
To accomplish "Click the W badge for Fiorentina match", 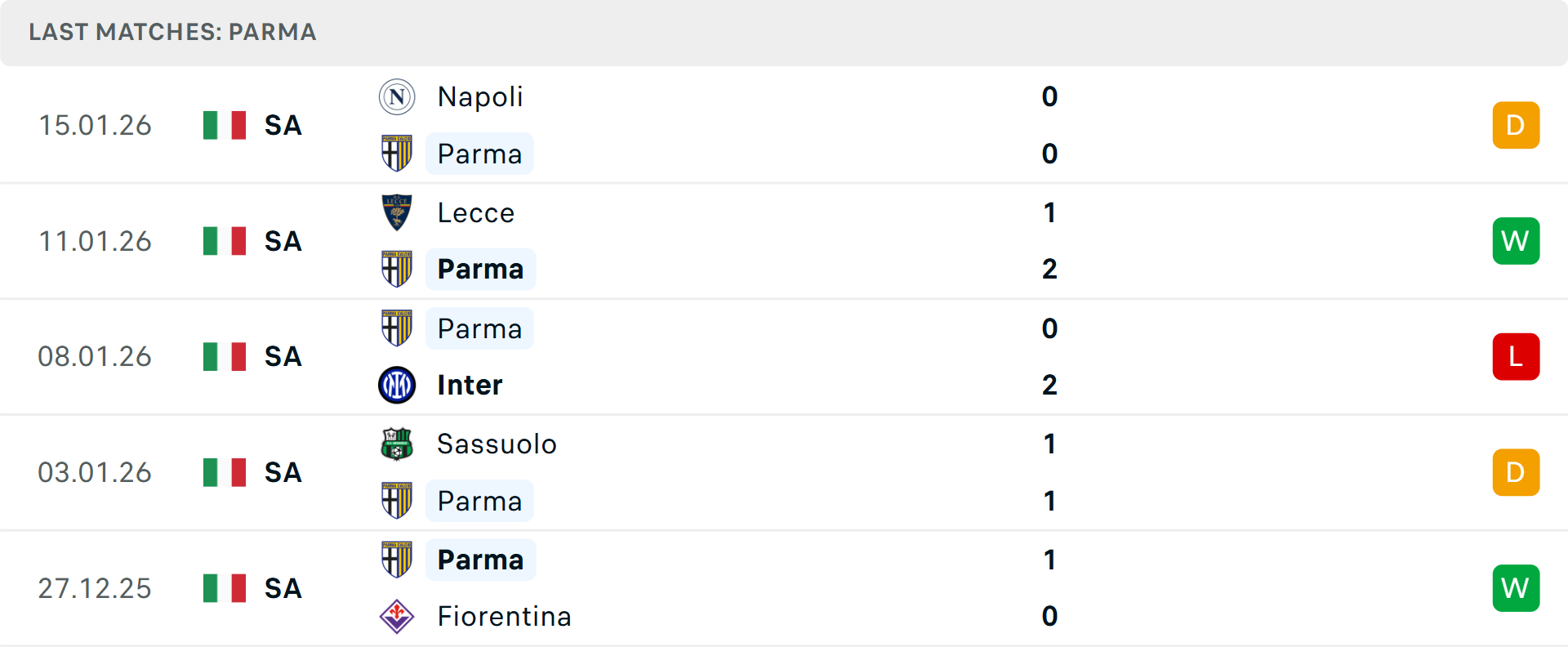I will click(1516, 588).
